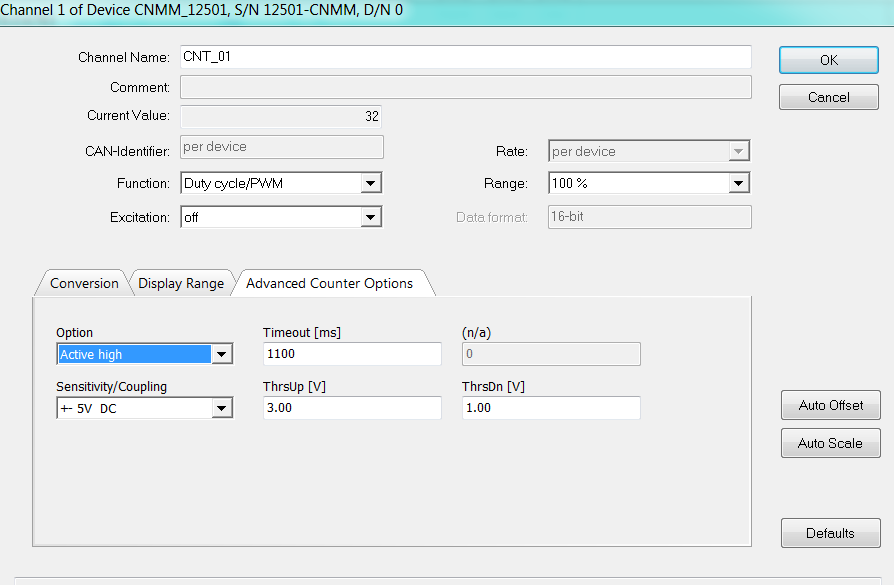Open the Display Range tab
The height and width of the screenshot is (585, 894).
(181, 283)
